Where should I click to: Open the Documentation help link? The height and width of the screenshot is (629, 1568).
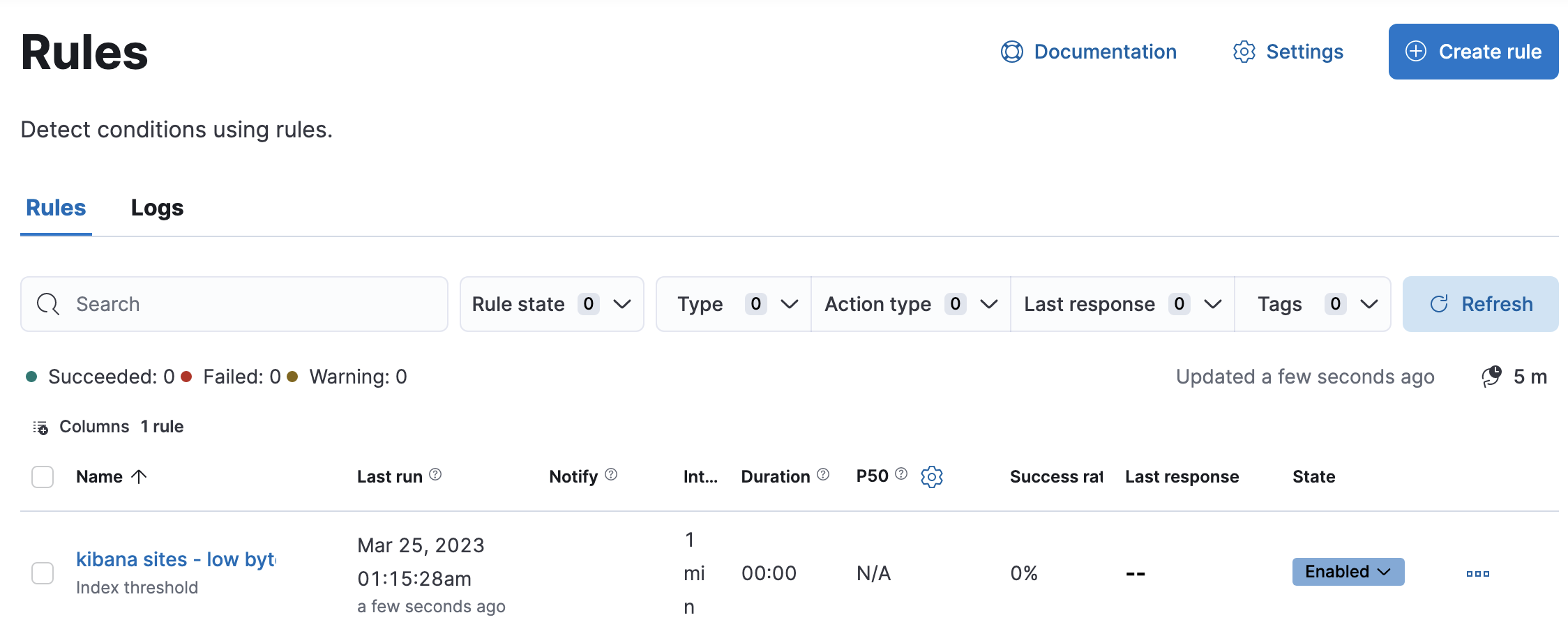tap(1088, 51)
